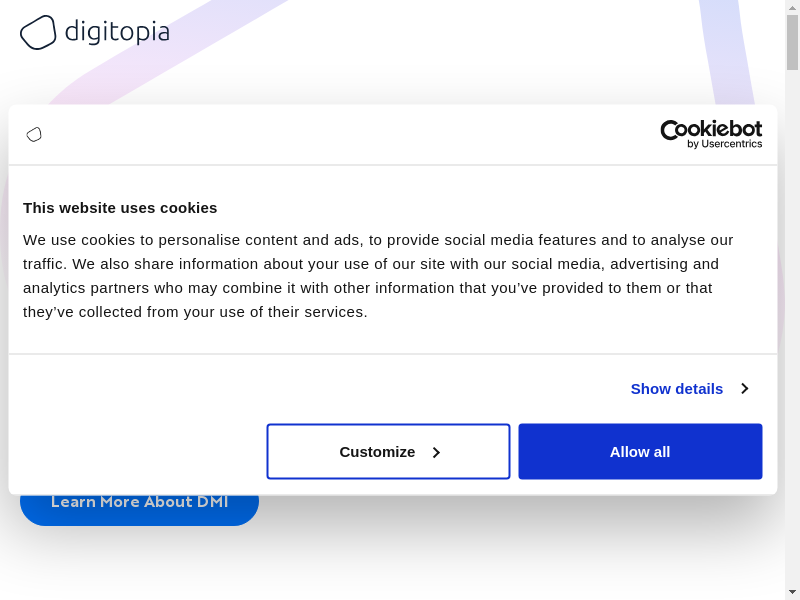Click the digitopia wordmark text
This screenshot has height=600, width=800.
point(117,32)
